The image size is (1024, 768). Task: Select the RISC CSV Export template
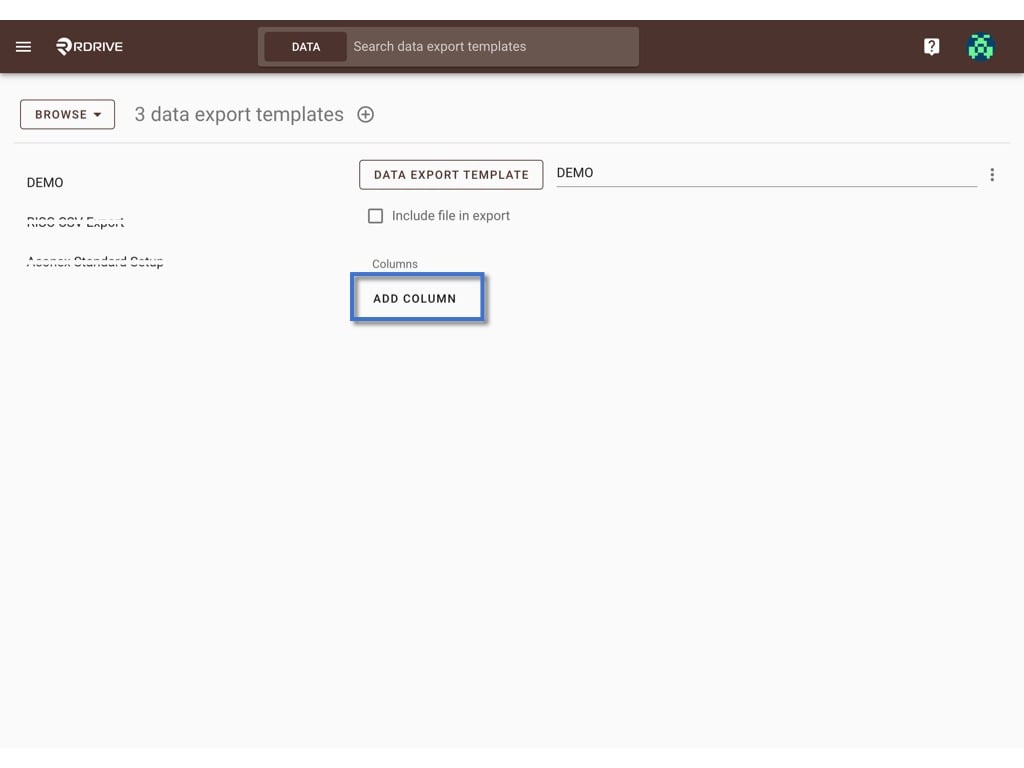point(75,222)
